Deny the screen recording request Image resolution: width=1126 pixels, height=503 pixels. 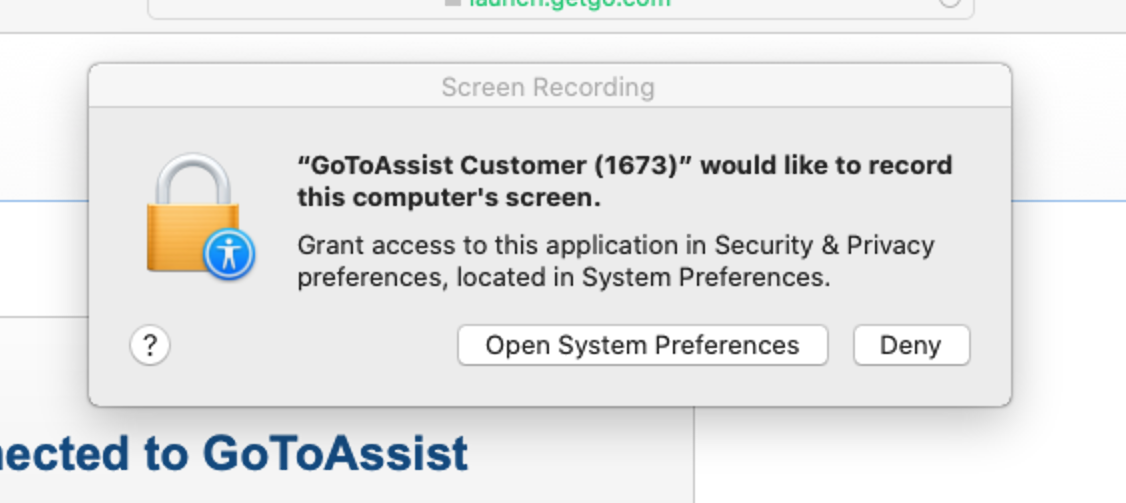911,346
